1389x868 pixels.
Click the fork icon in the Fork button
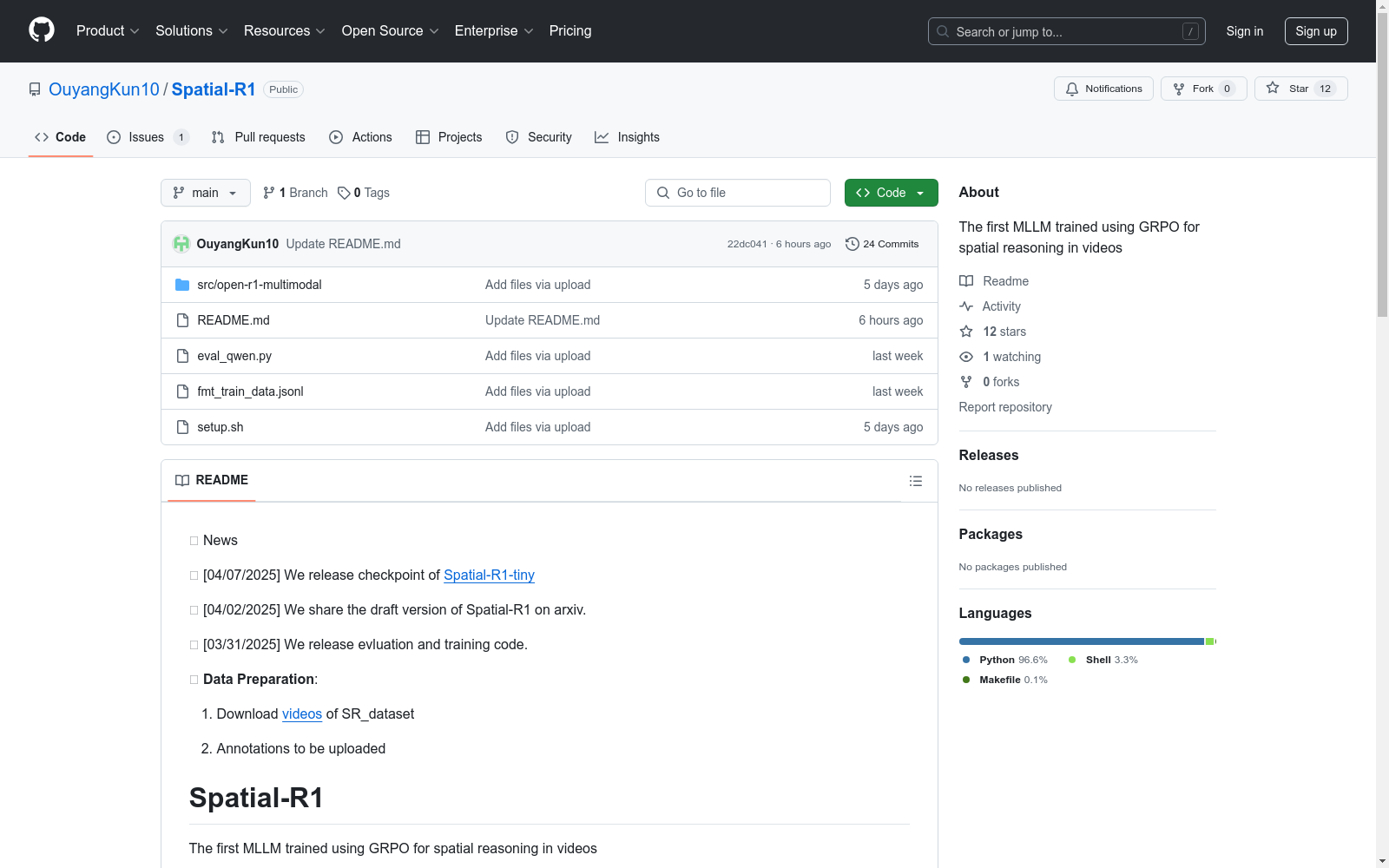click(1179, 89)
